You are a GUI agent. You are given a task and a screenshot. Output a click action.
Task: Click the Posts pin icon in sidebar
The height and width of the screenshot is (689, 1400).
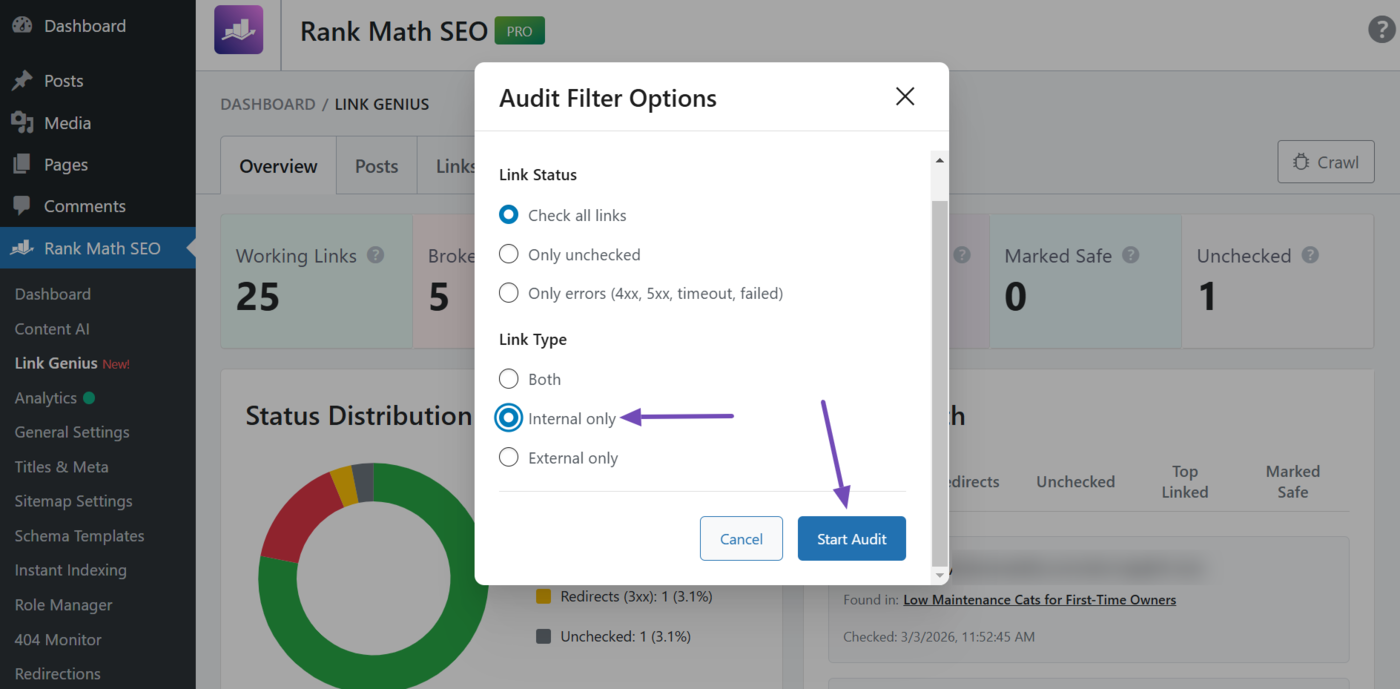(x=22, y=80)
